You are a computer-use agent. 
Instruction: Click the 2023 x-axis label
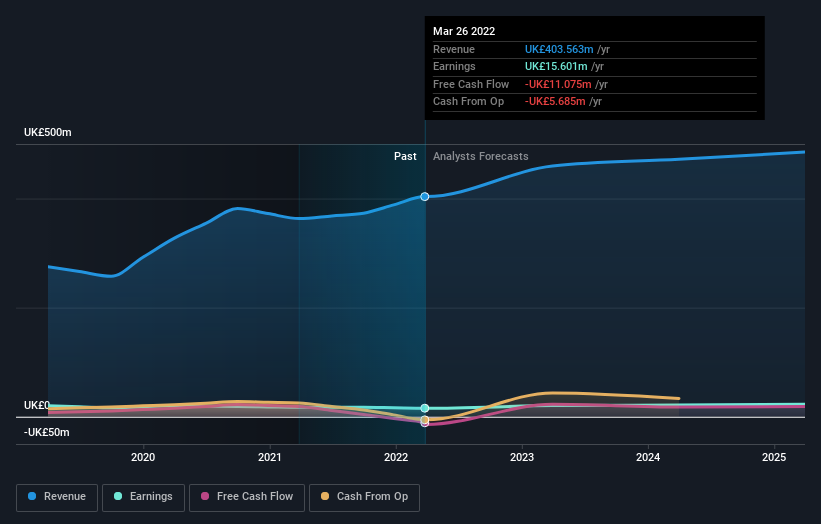[522, 458]
